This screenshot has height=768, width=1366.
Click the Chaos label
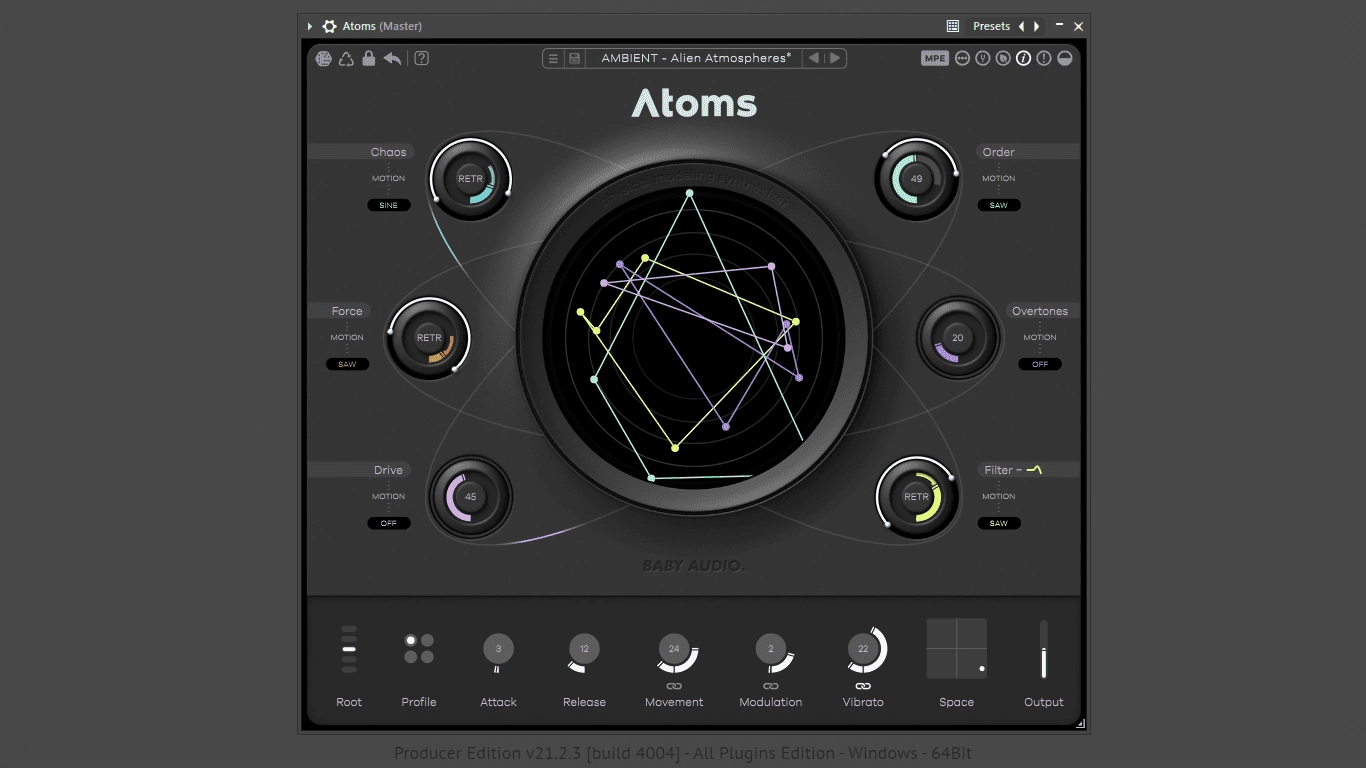tap(388, 152)
